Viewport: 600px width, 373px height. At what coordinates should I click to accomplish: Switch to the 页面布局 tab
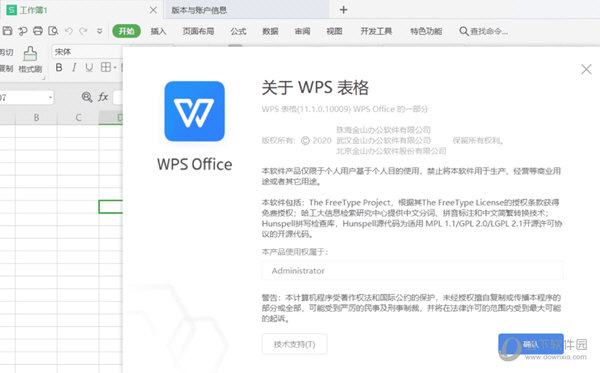pyautogui.click(x=198, y=31)
